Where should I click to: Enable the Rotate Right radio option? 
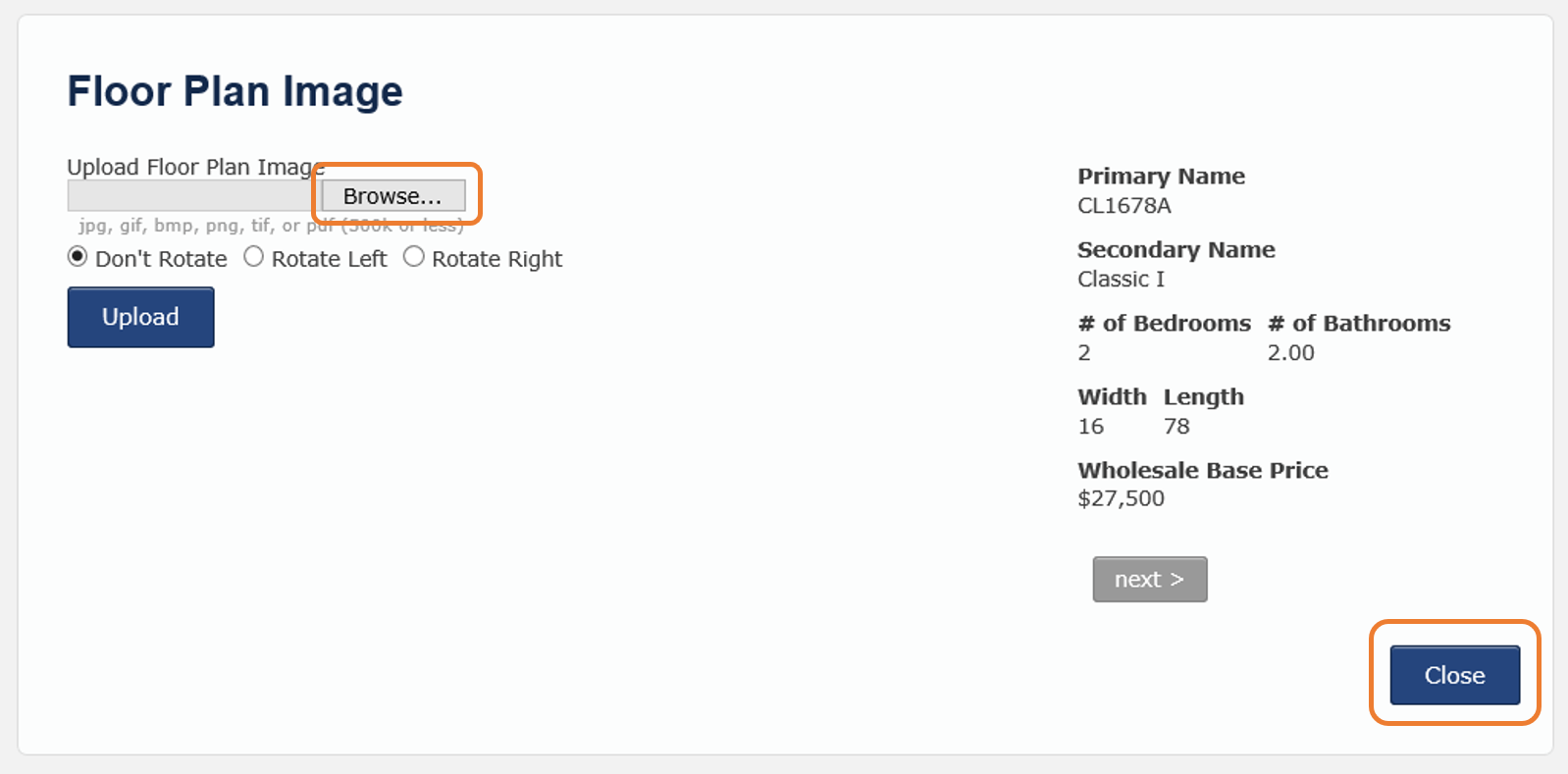coord(414,257)
